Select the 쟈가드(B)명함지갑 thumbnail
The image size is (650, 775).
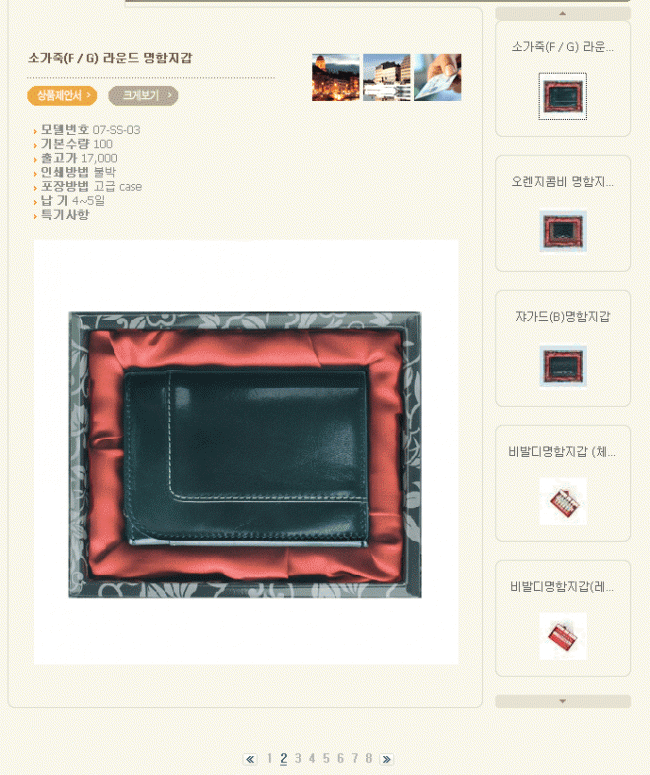[x=563, y=366]
